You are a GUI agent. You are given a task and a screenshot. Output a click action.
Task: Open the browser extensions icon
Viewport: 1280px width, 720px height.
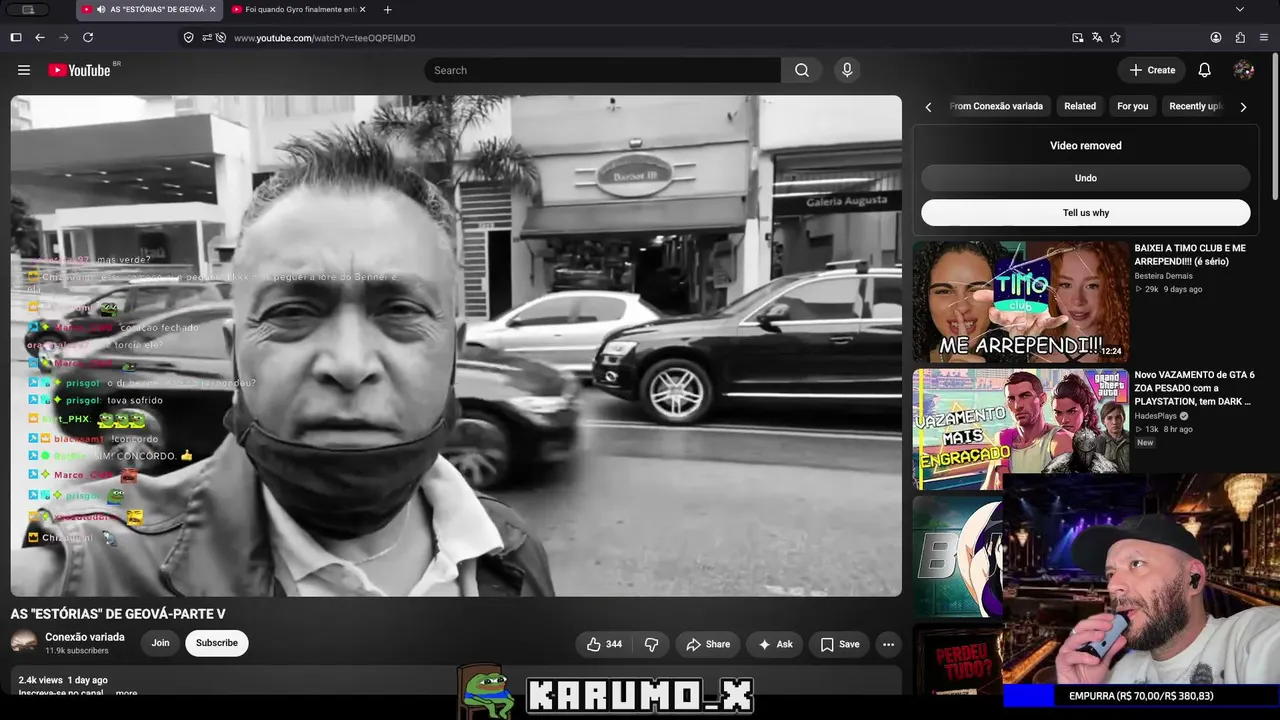coord(1240,38)
